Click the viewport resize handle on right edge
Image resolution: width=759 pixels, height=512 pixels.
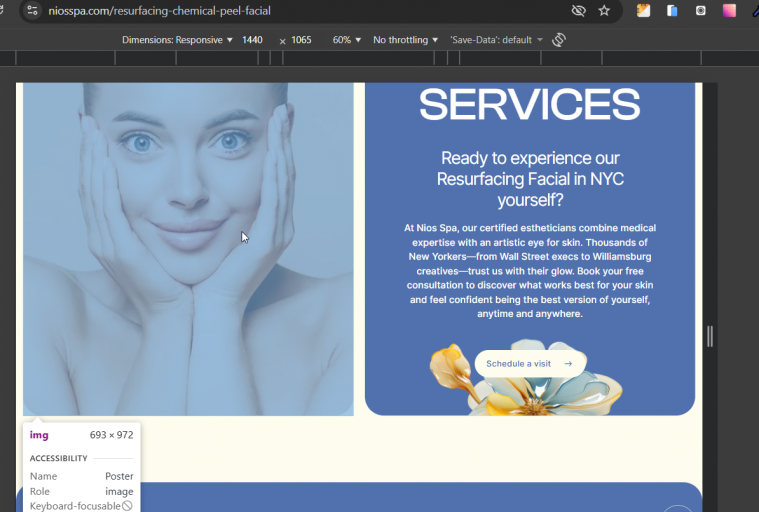pos(710,336)
